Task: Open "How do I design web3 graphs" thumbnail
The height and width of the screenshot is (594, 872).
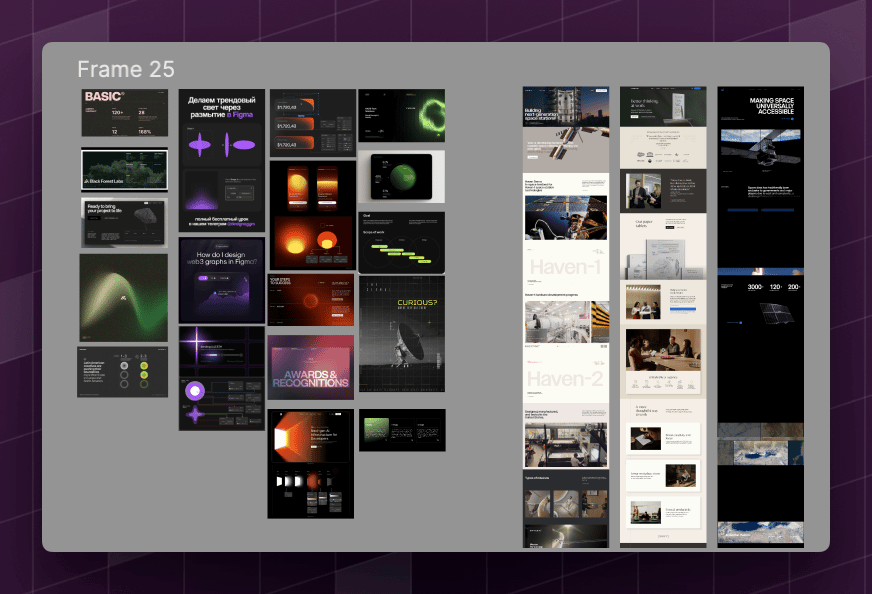Action: (x=222, y=280)
